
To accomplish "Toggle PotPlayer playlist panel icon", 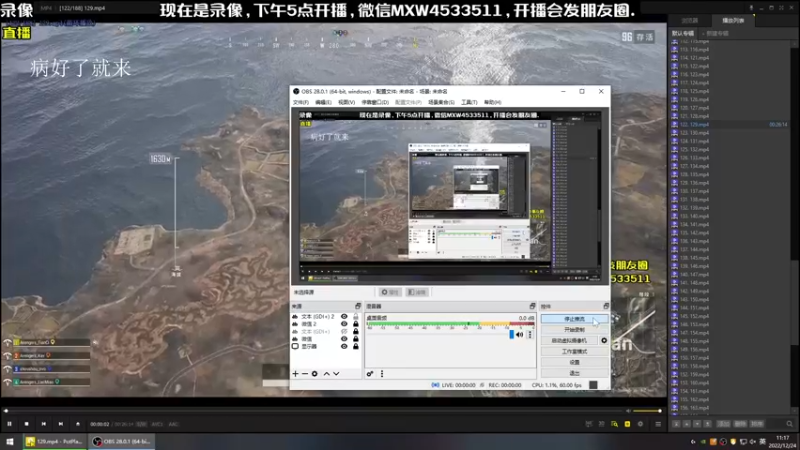I will [x=658, y=424].
